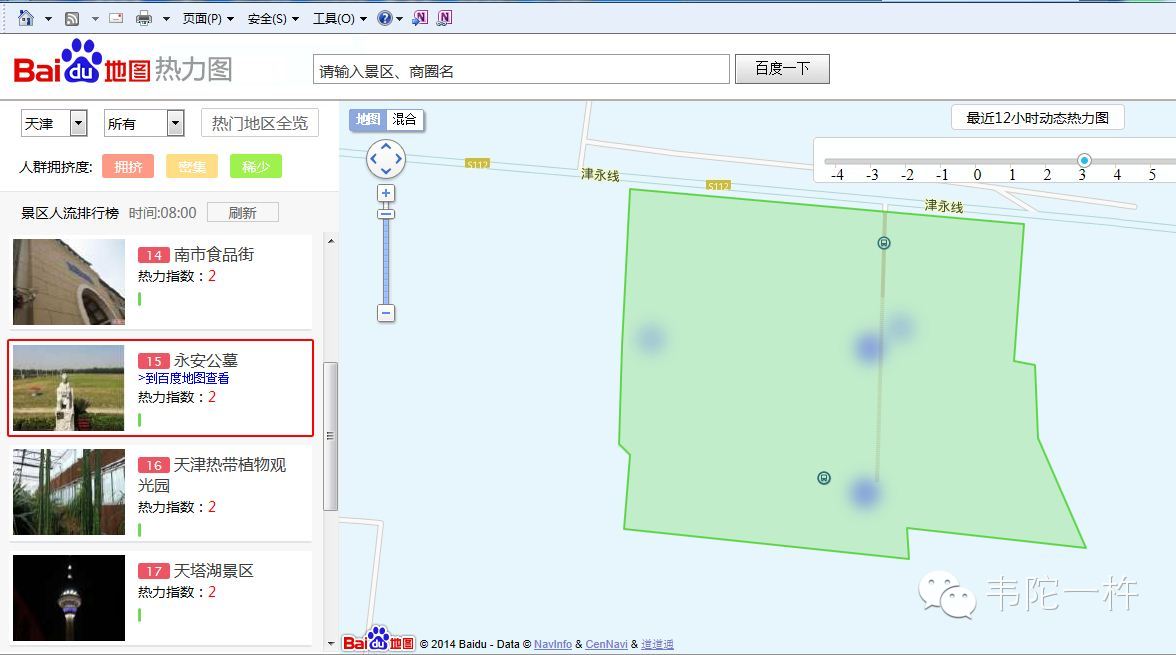Click the lower station marker on the map
The width and height of the screenshot is (1176, 655).
(x=824, y=478)
